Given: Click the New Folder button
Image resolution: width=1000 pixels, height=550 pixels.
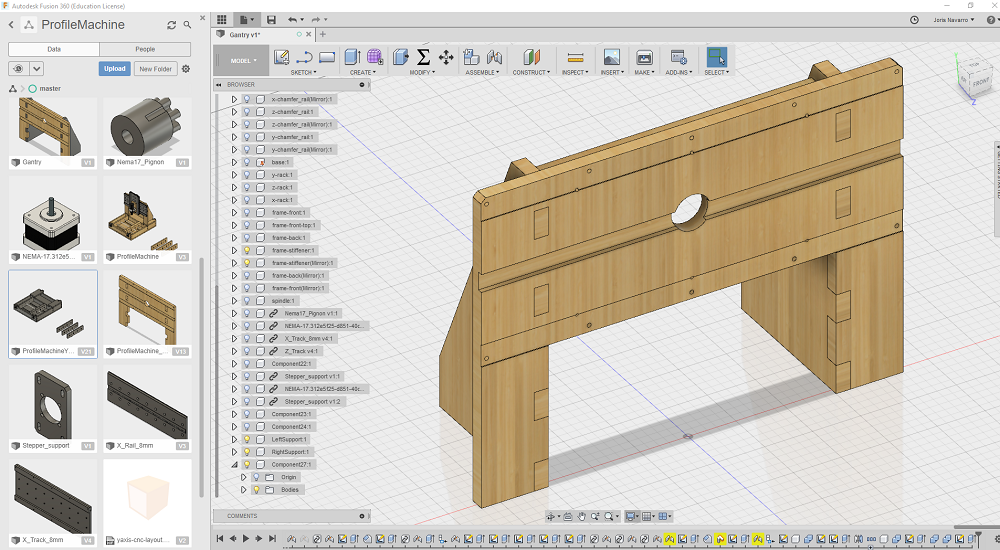Looking at the screenshot, I should tap(155, 69).
